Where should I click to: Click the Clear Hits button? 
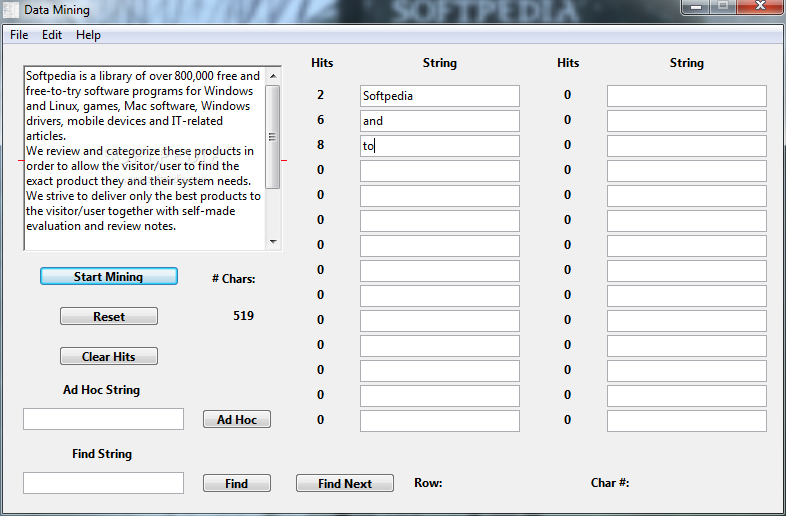click(x=109, y=357)
